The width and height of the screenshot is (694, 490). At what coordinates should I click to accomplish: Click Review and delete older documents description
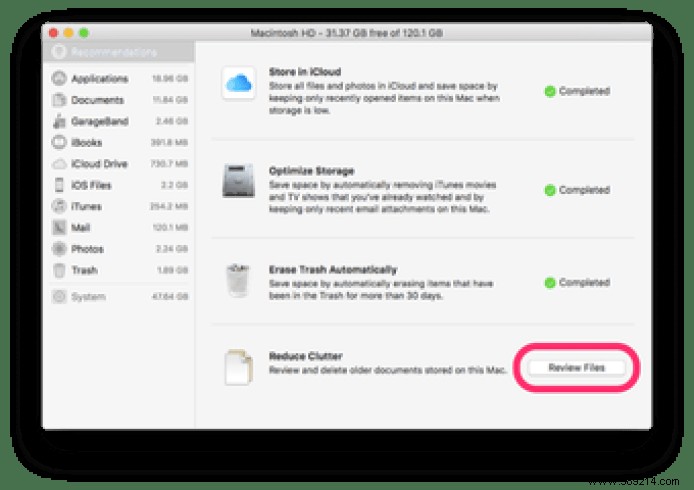tap(387, 370)
